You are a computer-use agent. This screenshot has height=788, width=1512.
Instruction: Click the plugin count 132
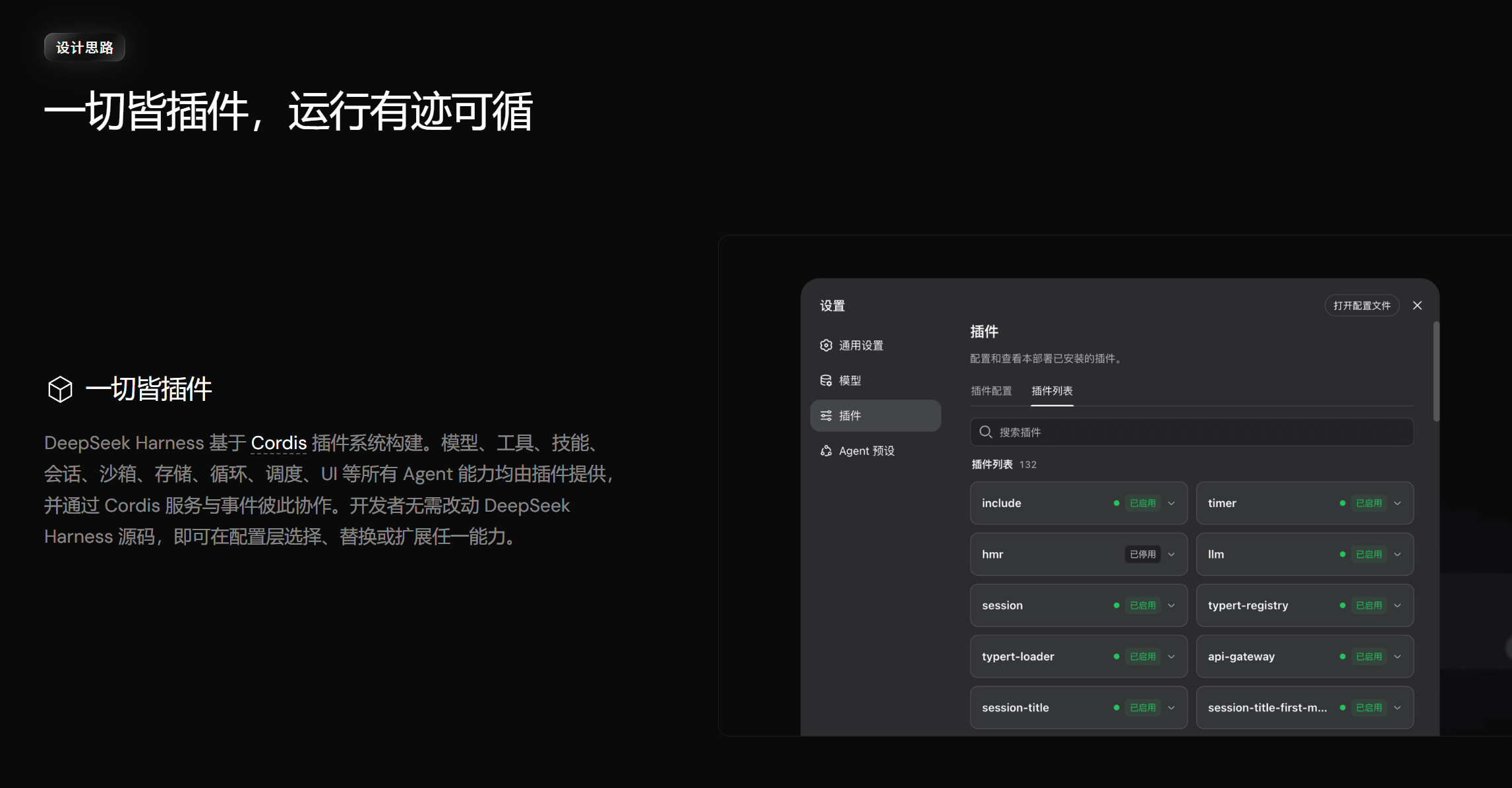tap(1028, 464)
